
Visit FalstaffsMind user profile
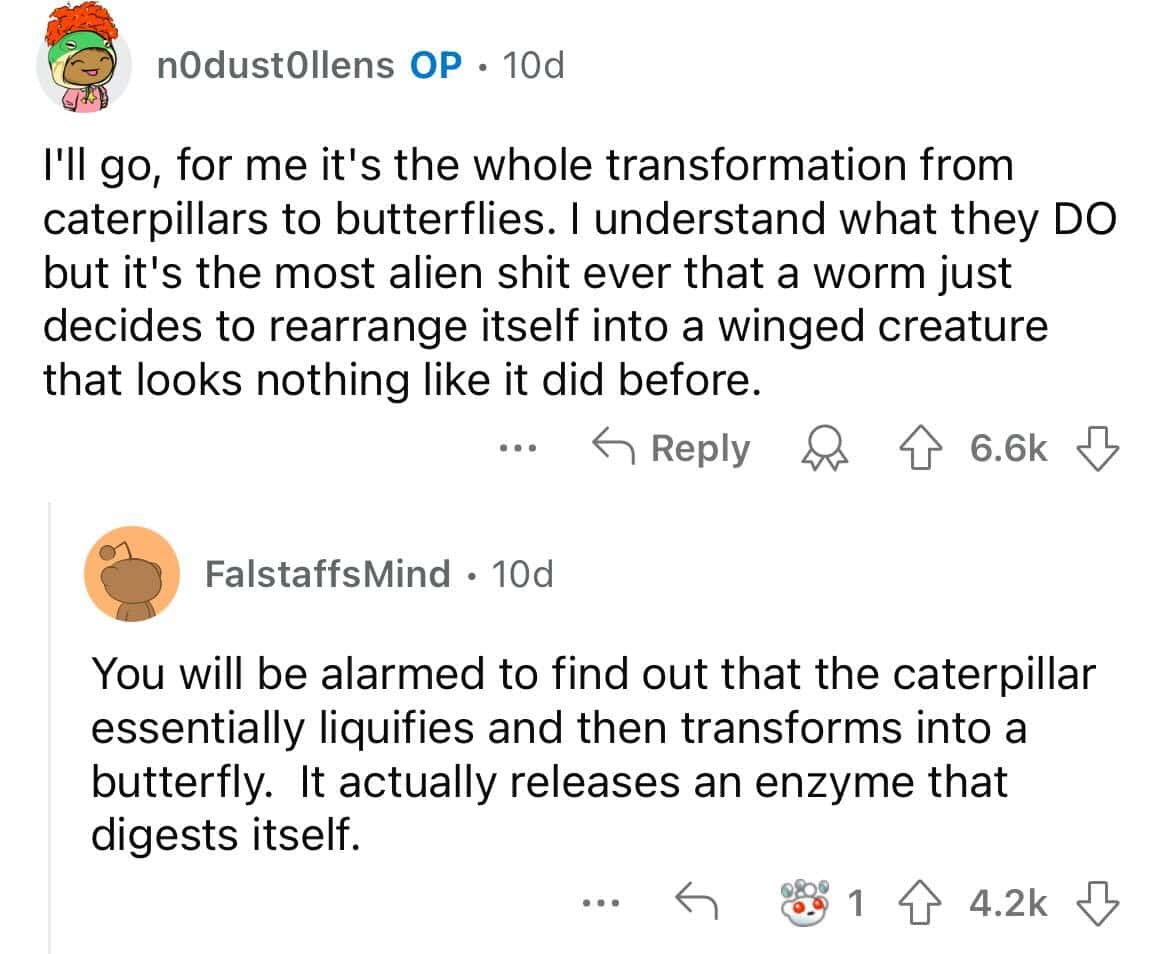tap(327, 574)
